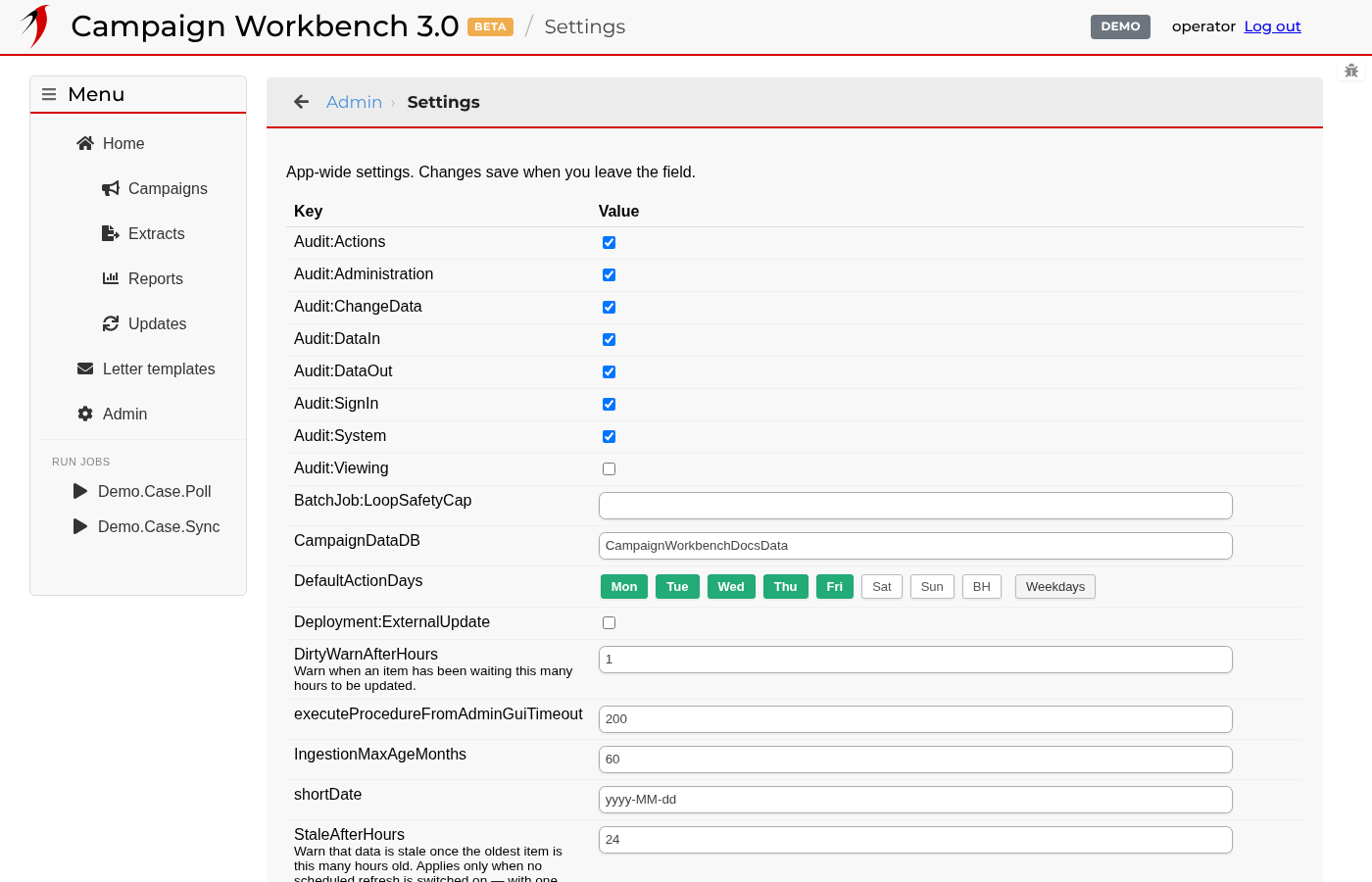Image resolution: width=1372 pixels, height=882 pixels.
Task: Turn off Audit:DataIn checkbox
Action: pyautogui.click(x=609, y=339)
